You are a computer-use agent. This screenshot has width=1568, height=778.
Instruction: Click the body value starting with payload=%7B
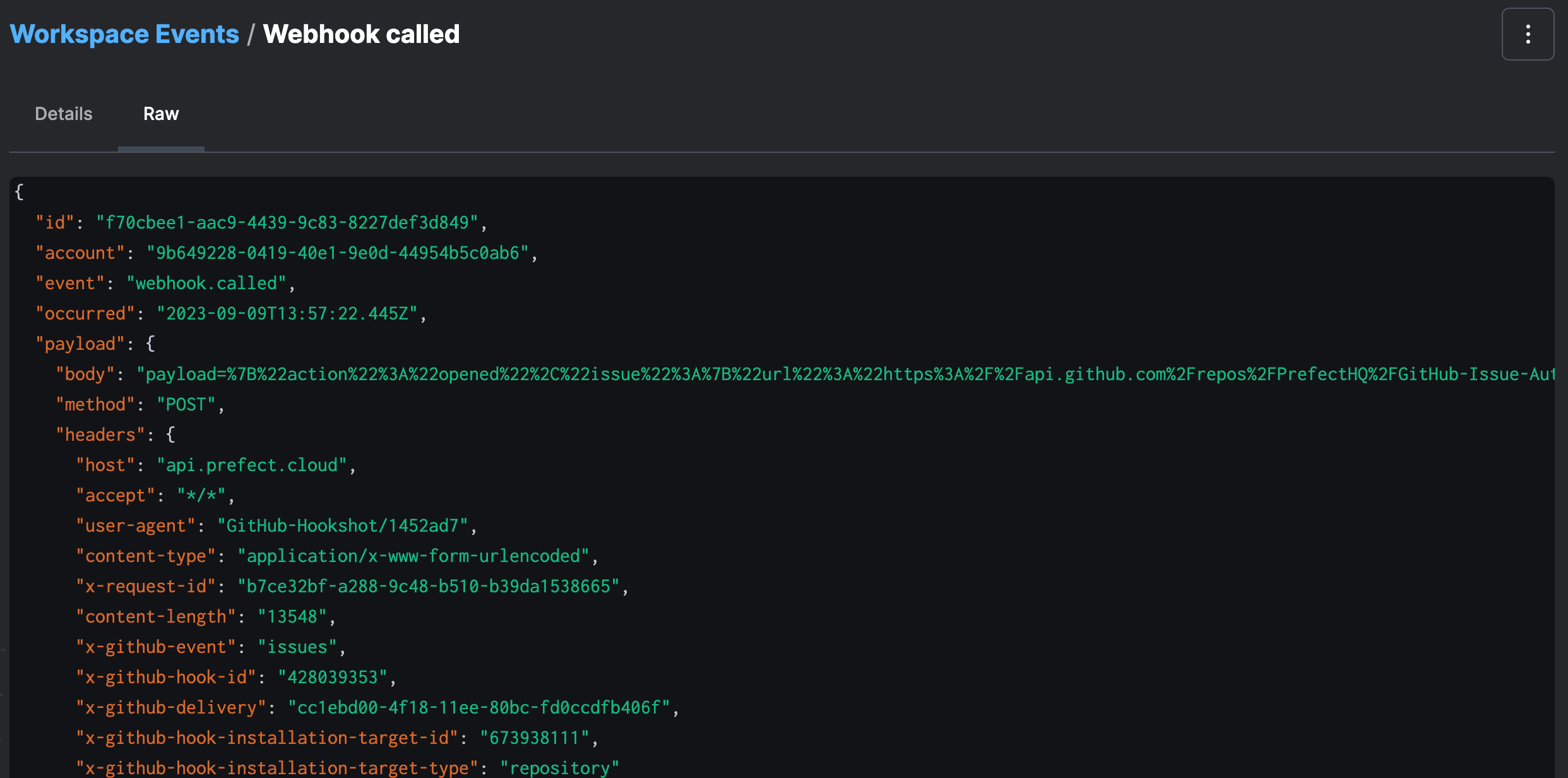845,374
